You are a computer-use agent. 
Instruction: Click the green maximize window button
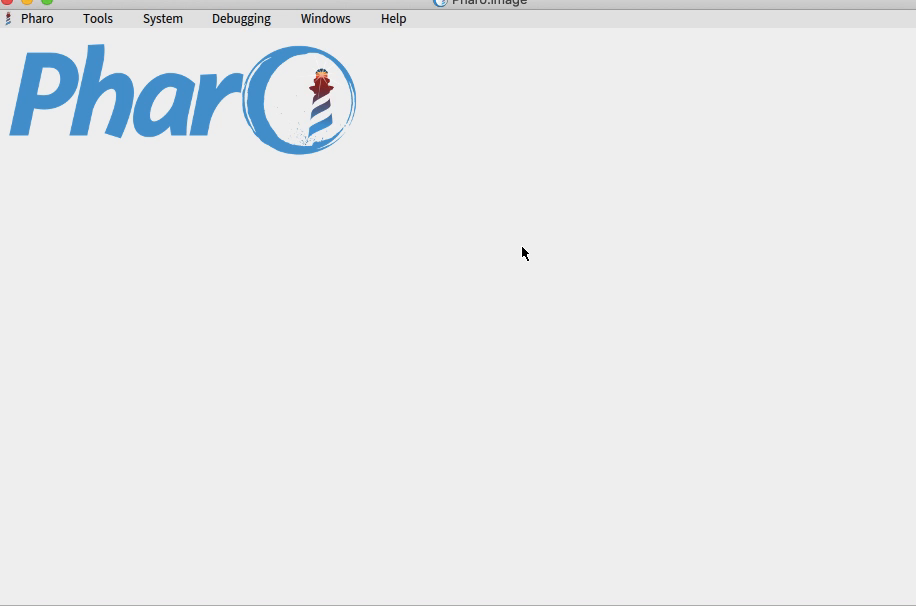(47, 2)
